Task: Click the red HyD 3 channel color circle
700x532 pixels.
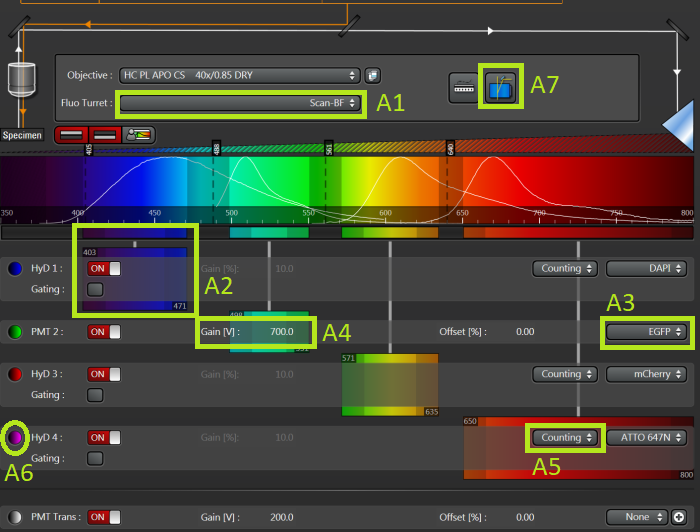Action: (15, 374)
